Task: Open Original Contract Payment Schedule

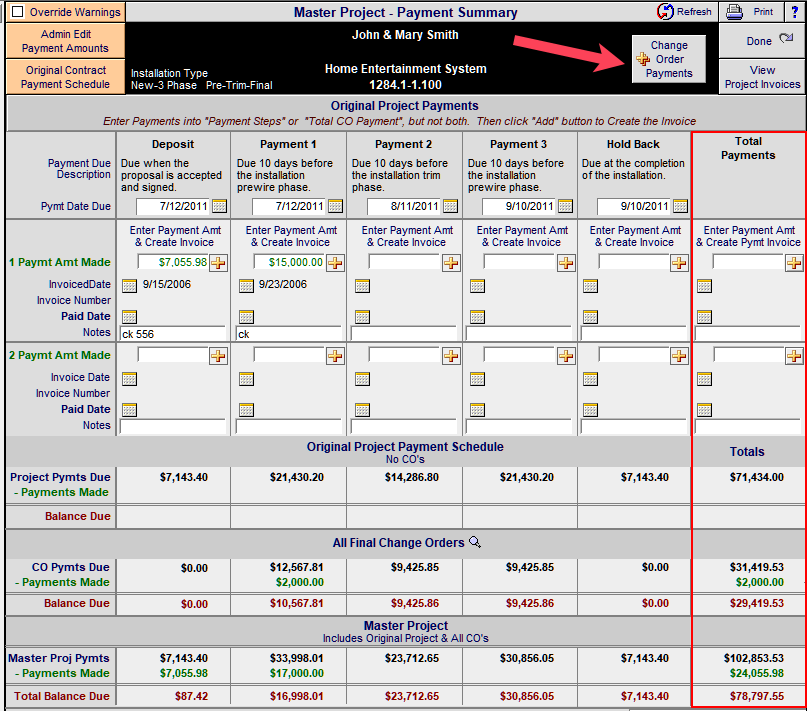Action: [x=65, y=77]
